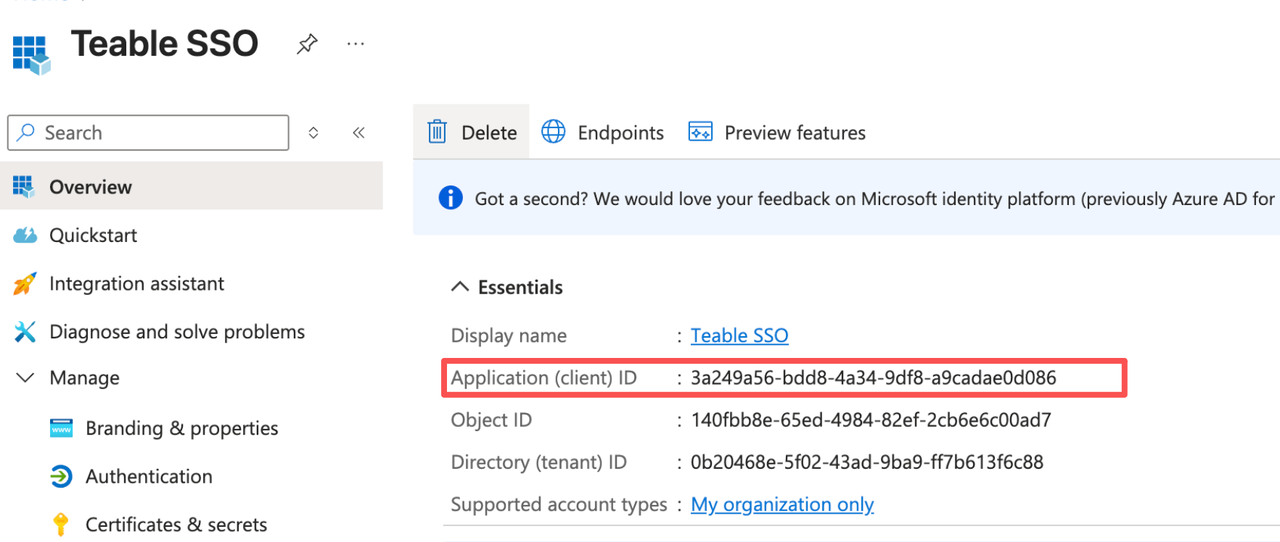The width and height of the screenshot is (1280, 542).
Task: Click the search magnifier icon
Action: 26,132
